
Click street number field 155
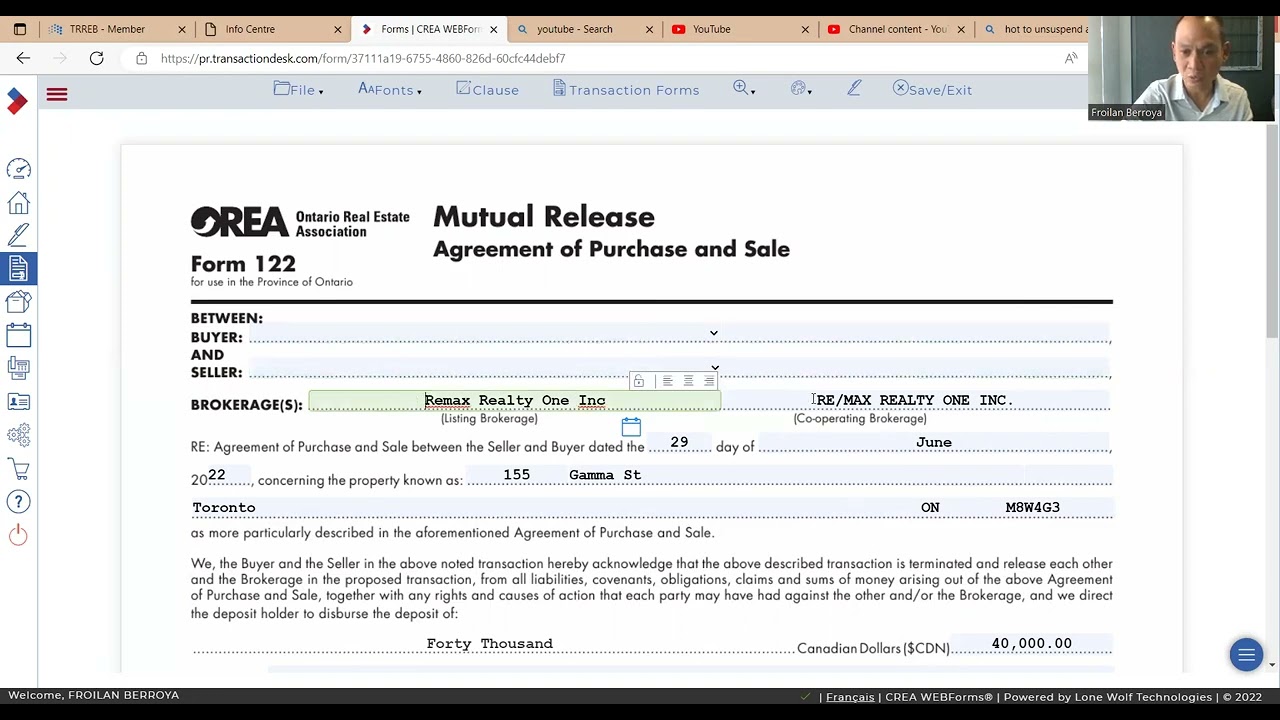point(516,475)
